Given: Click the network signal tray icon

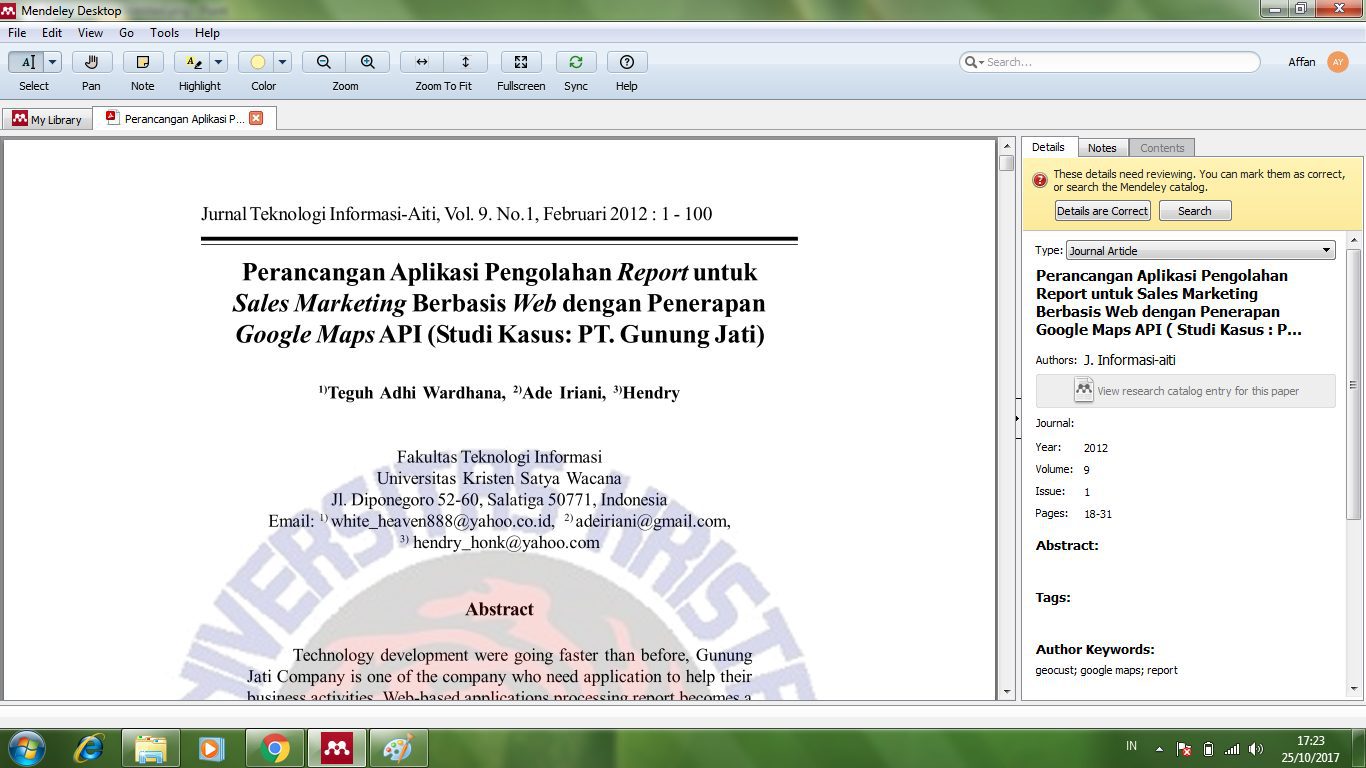Looking at the screenshot, I should [1232, 748].
